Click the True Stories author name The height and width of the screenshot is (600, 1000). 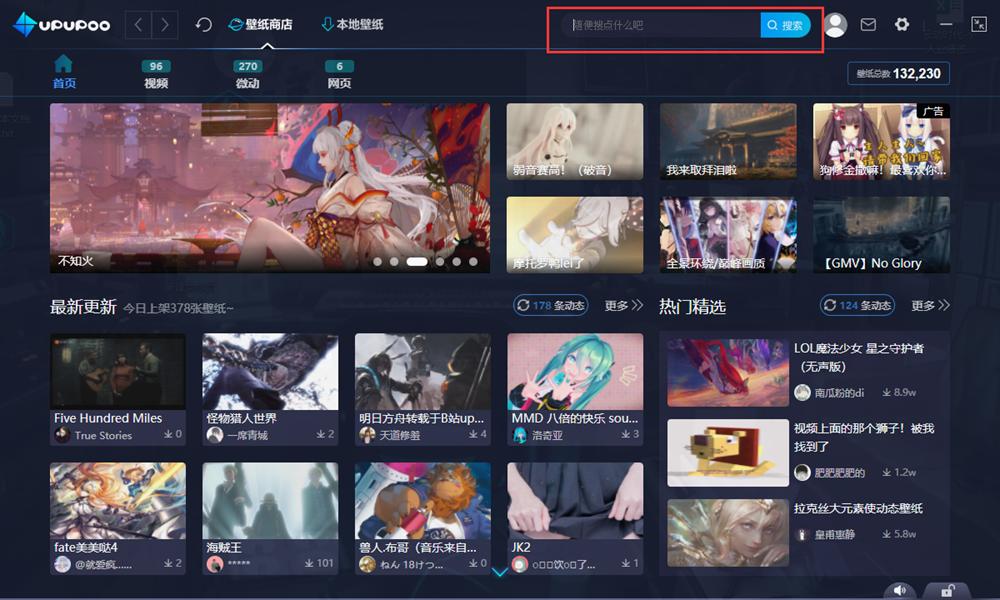103,435
